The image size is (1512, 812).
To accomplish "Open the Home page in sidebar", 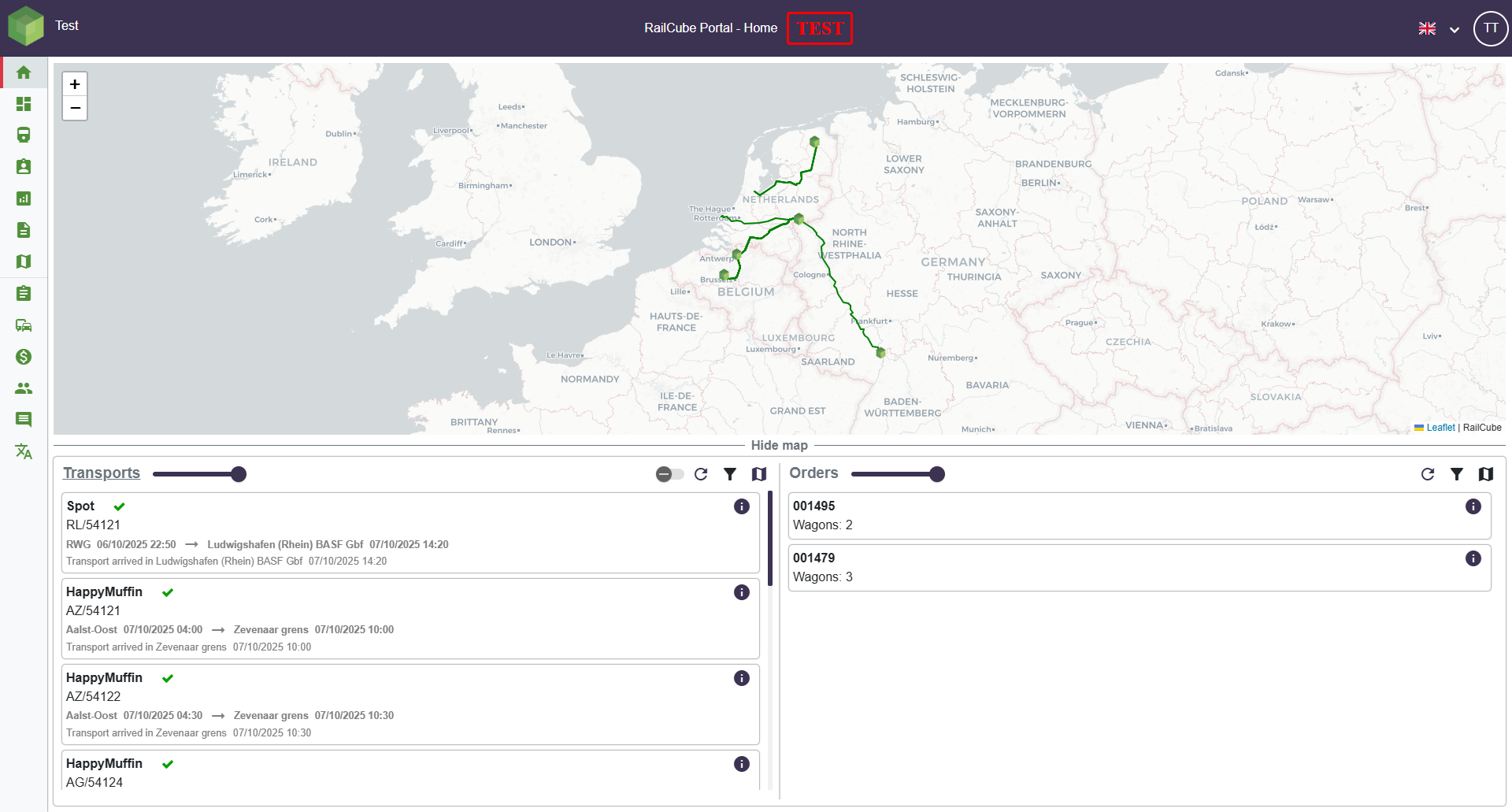I will 24,72.
